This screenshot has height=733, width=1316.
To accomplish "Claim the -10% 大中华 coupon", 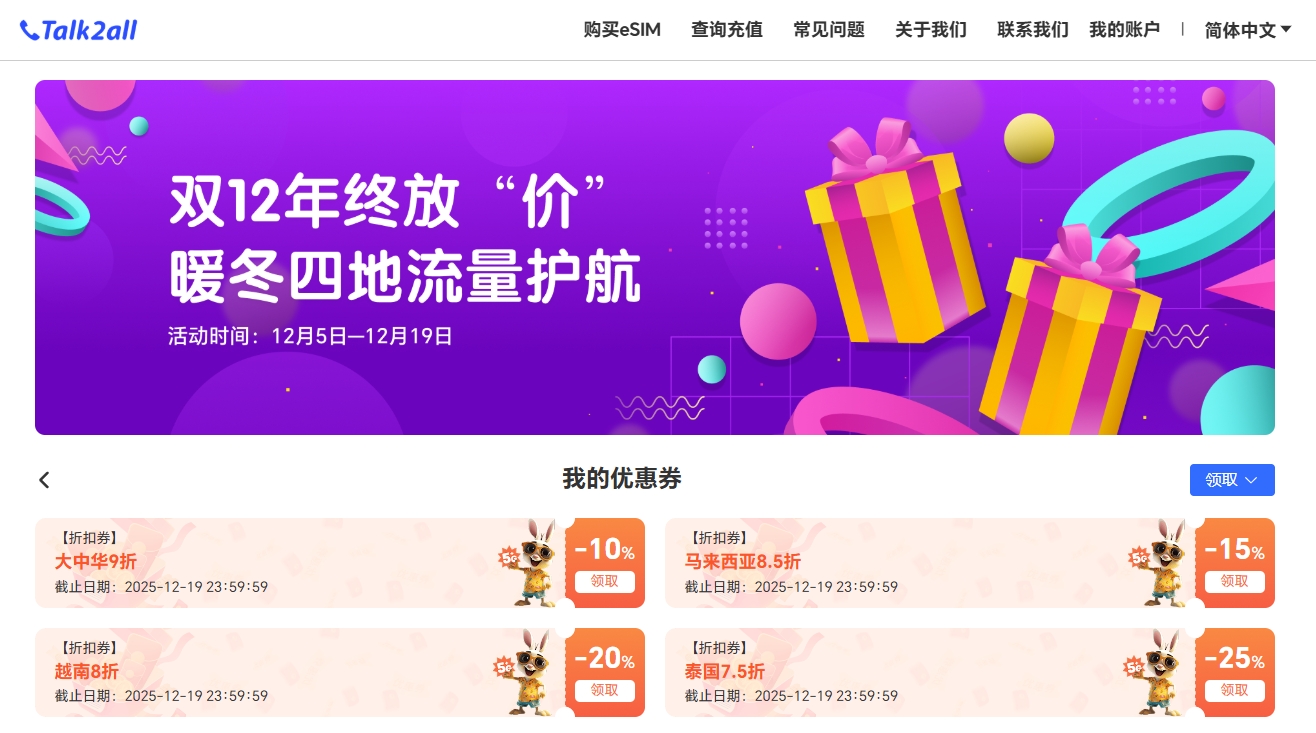I will click(x=605, y=581).
